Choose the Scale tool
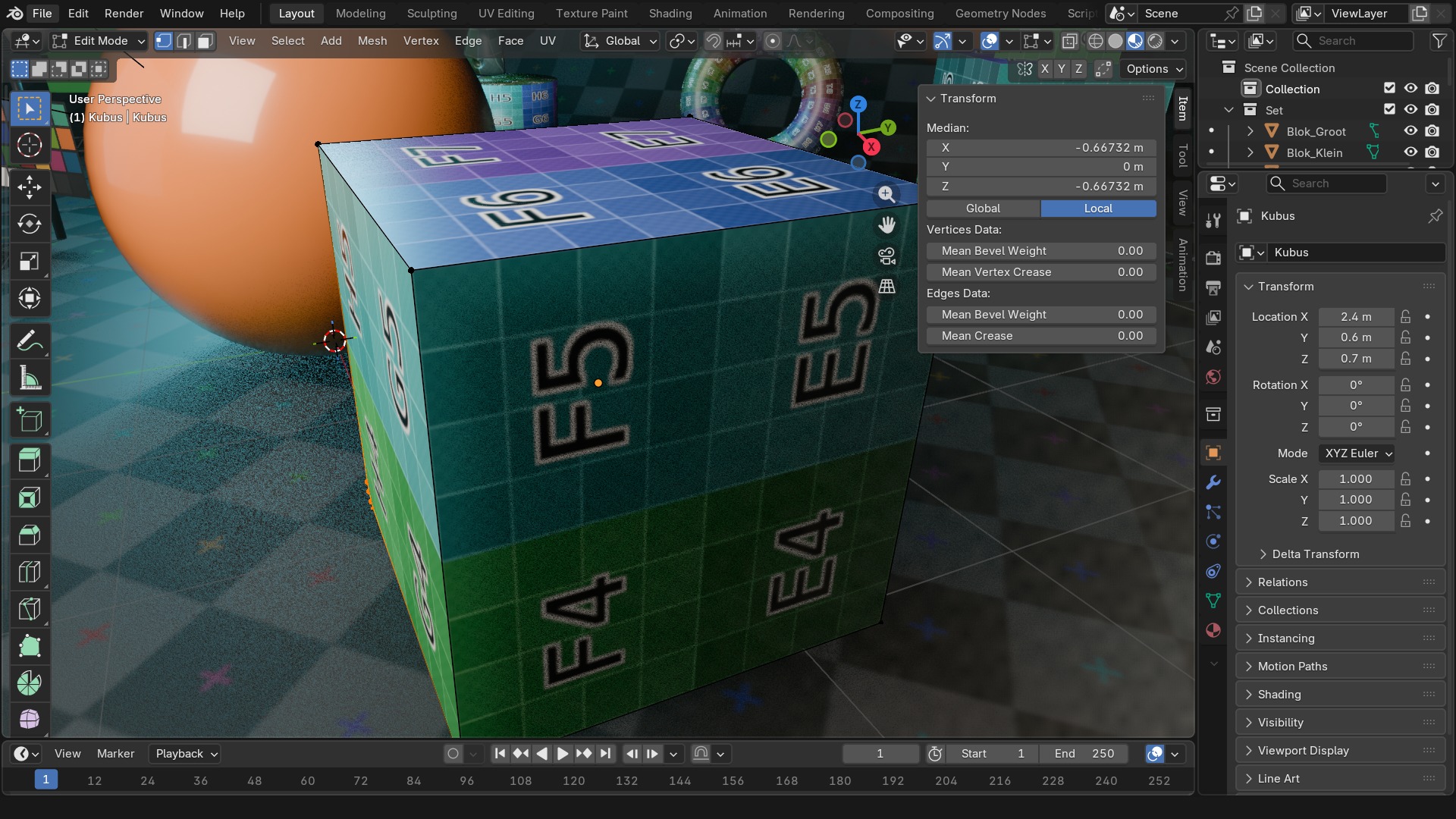Viewport: 1456px width, 819px height. tap(30, 261)
